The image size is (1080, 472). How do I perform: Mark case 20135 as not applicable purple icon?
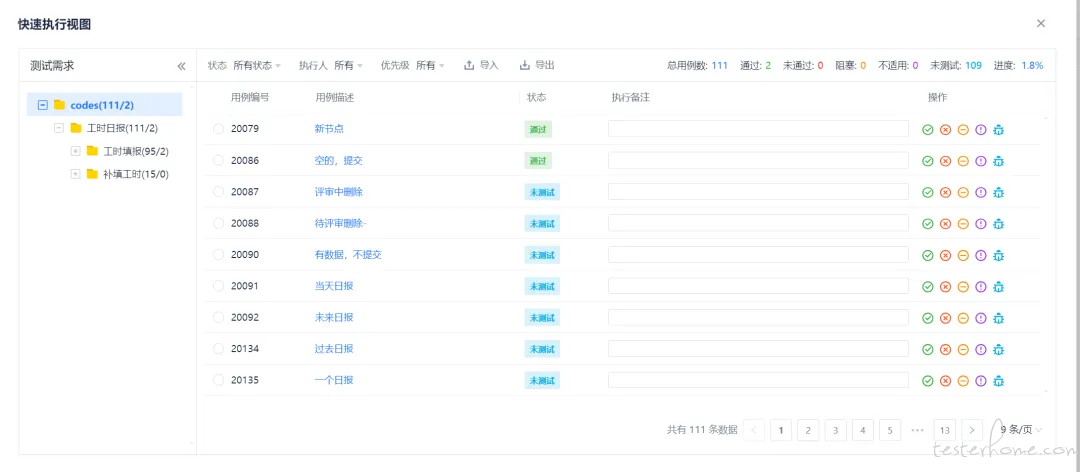click(981, 380)
